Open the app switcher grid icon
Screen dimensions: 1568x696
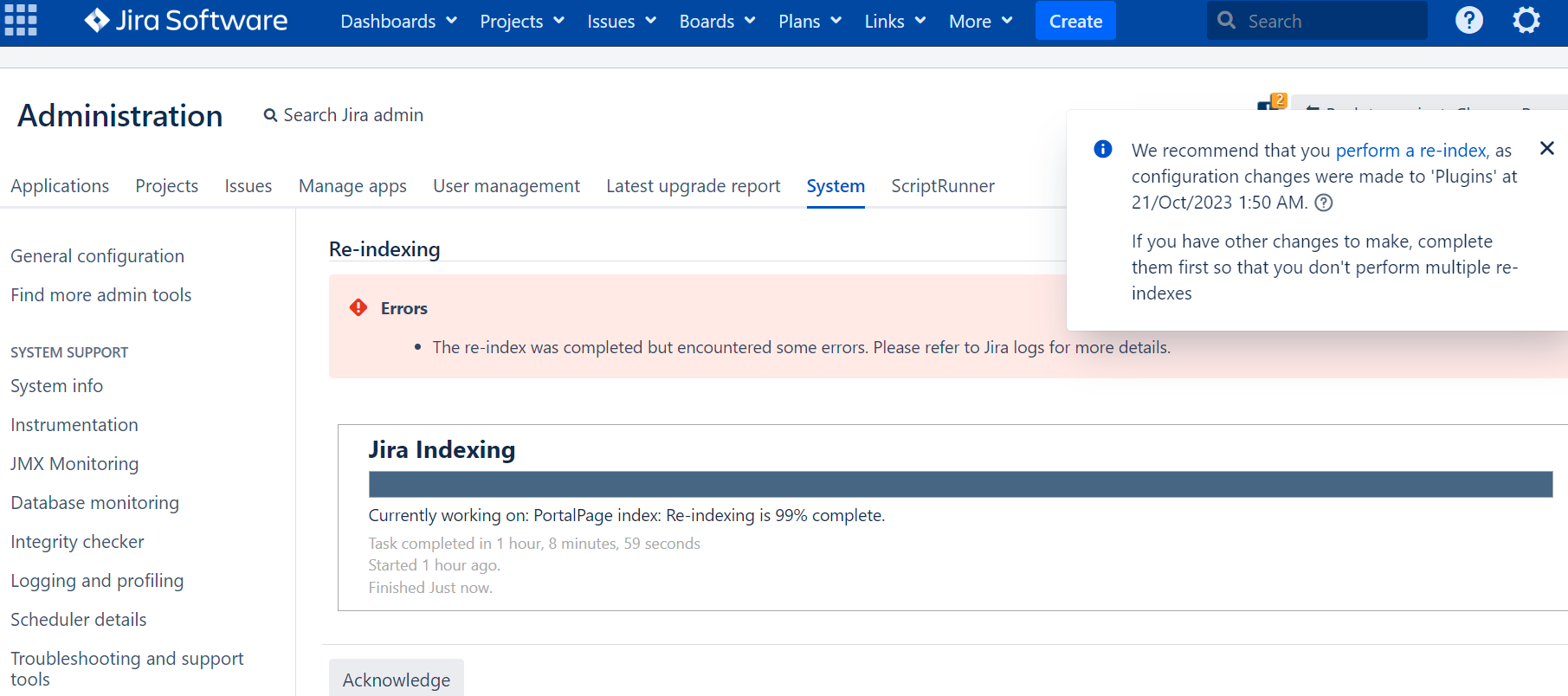coord(21,20)
